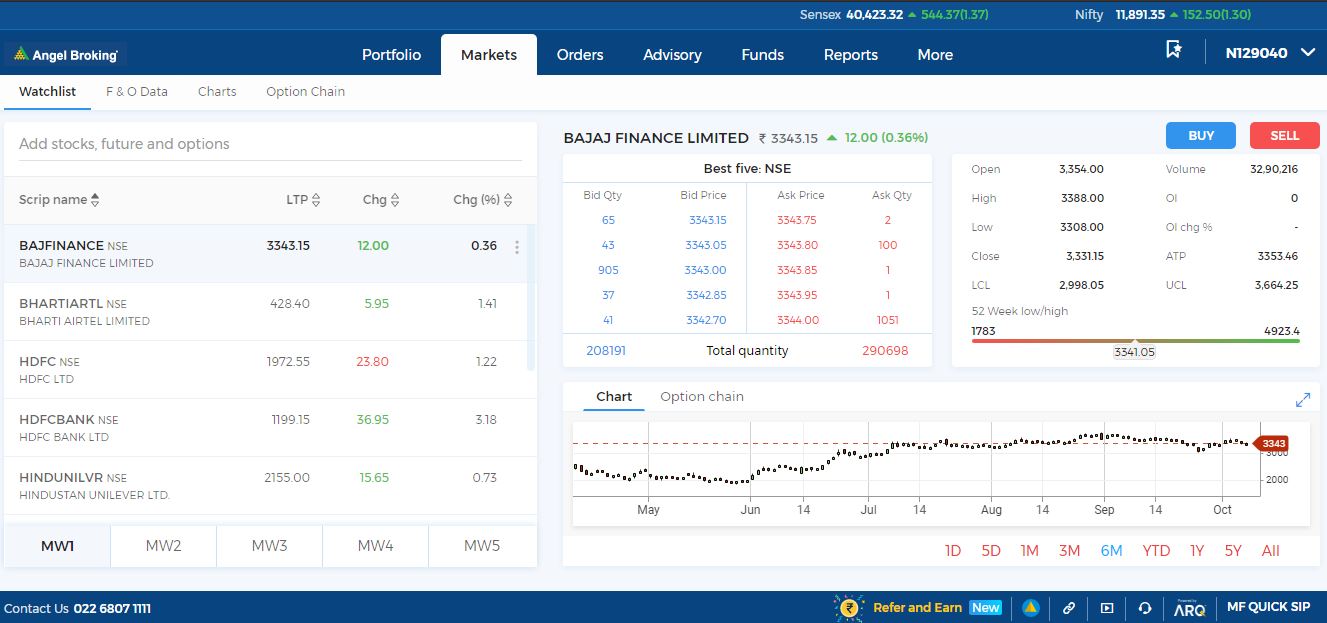Switch to watchlist MW5
The image size is (1327, 623).
pyautogui.click(x=482, y=546)
